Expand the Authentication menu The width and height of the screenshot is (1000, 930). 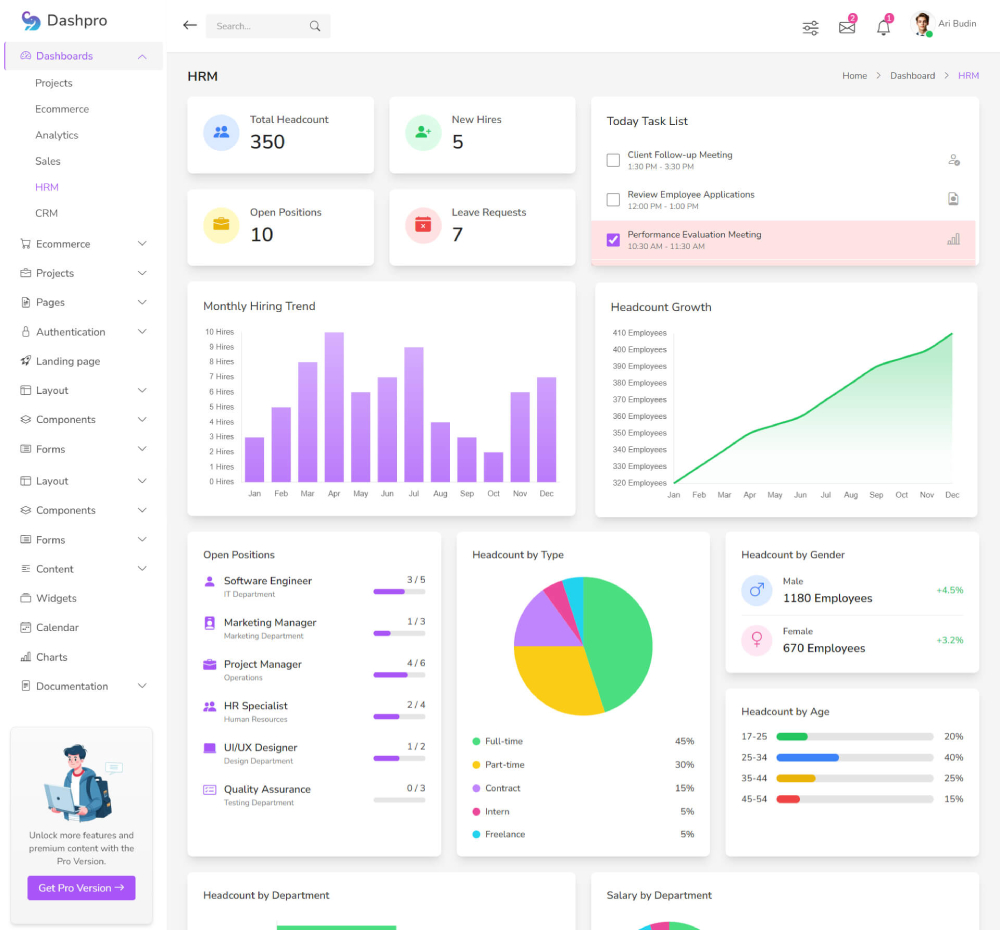70,331
